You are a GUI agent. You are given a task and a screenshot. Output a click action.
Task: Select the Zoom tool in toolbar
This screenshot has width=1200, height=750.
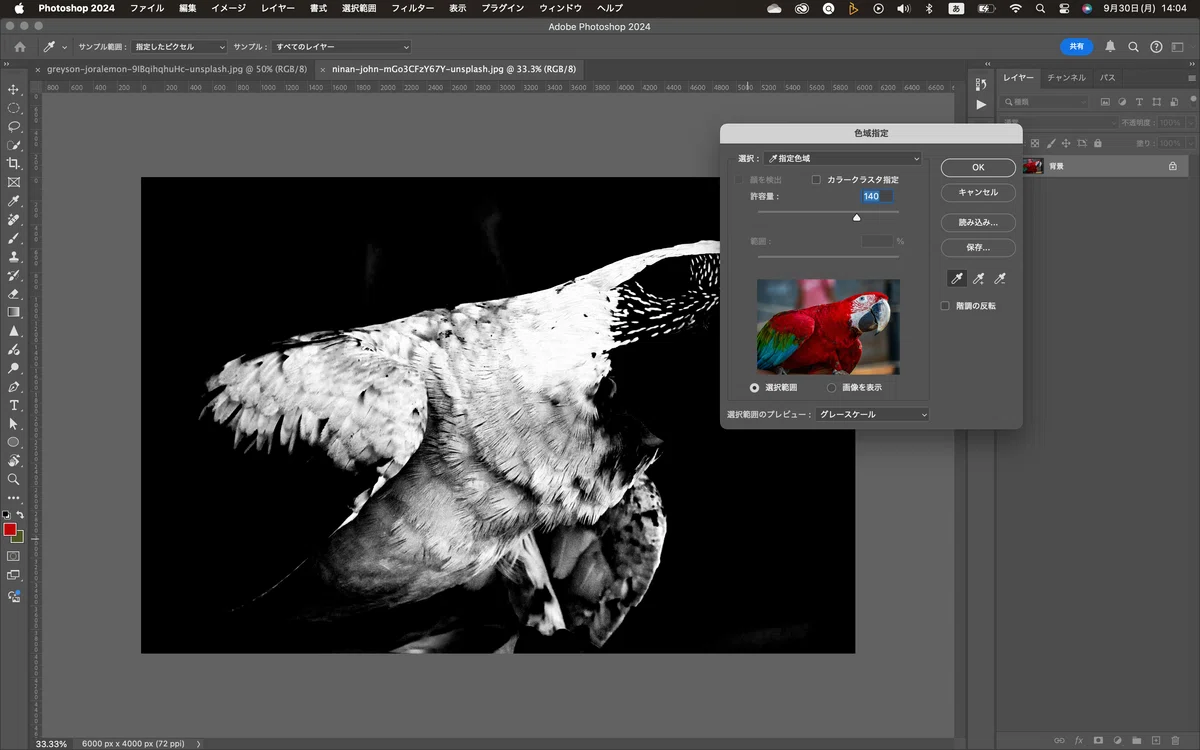[14, 479]
